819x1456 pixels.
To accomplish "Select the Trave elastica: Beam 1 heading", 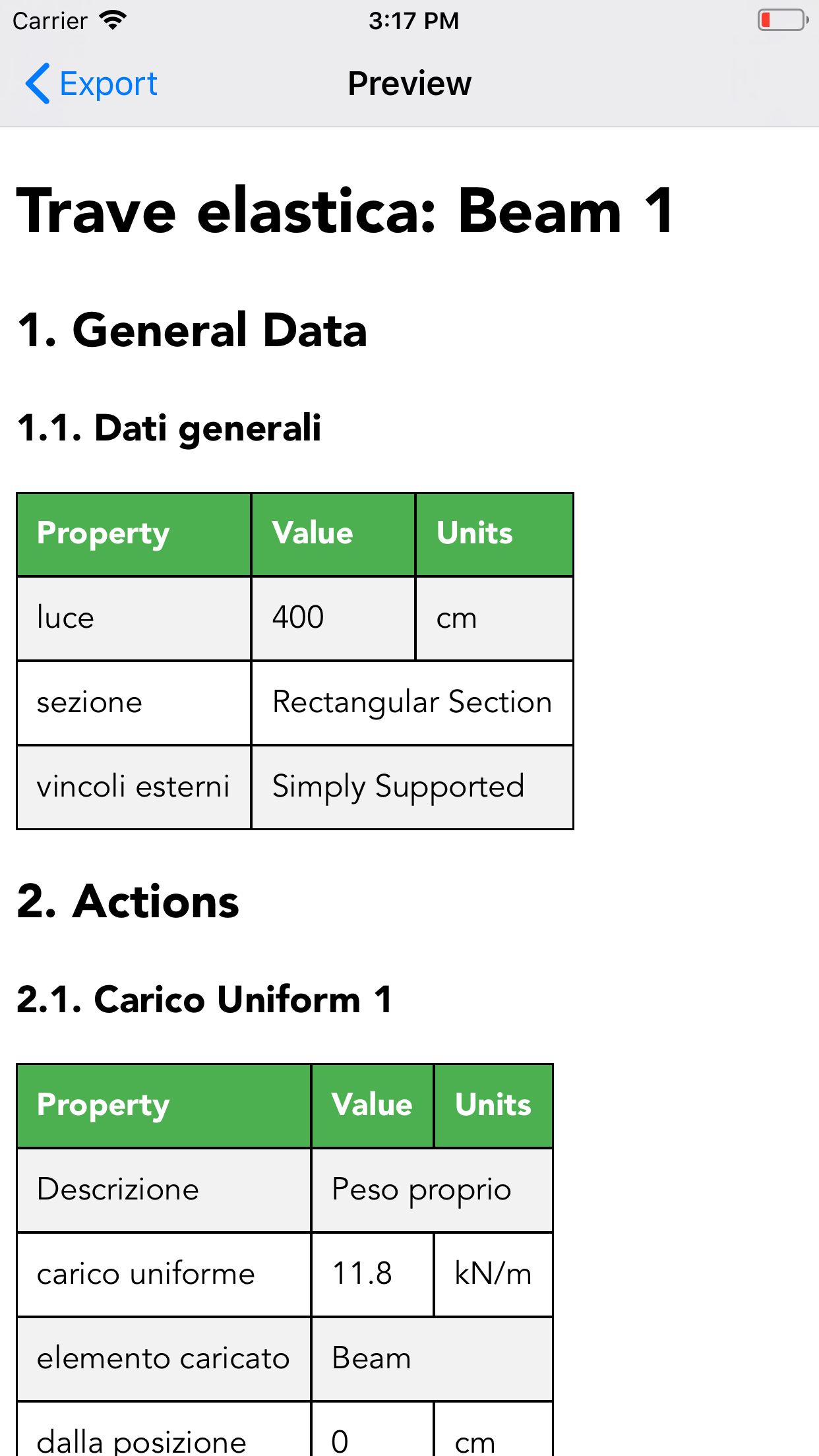I will pos(345,210).
